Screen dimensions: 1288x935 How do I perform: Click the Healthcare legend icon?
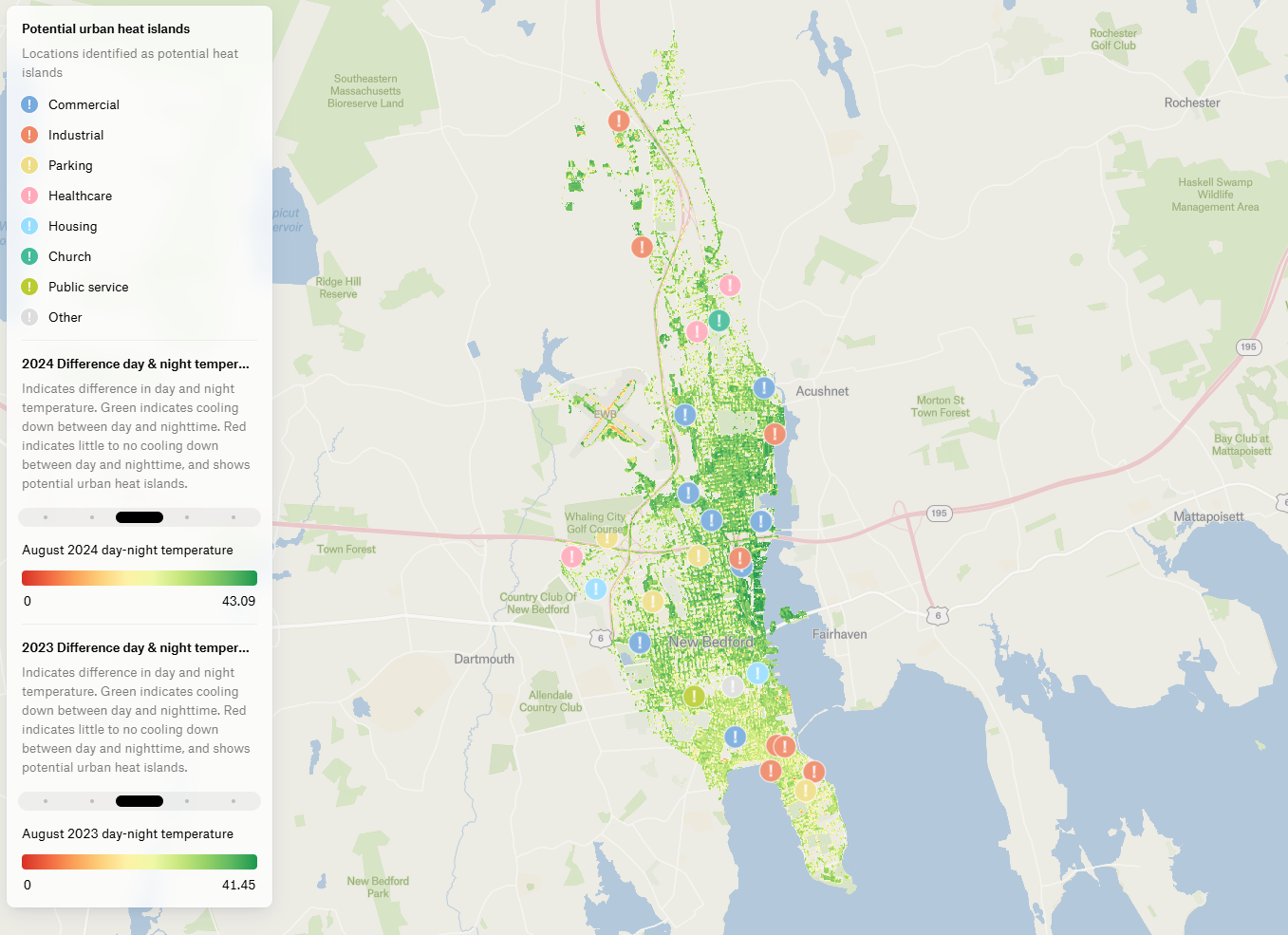(29, 196)
